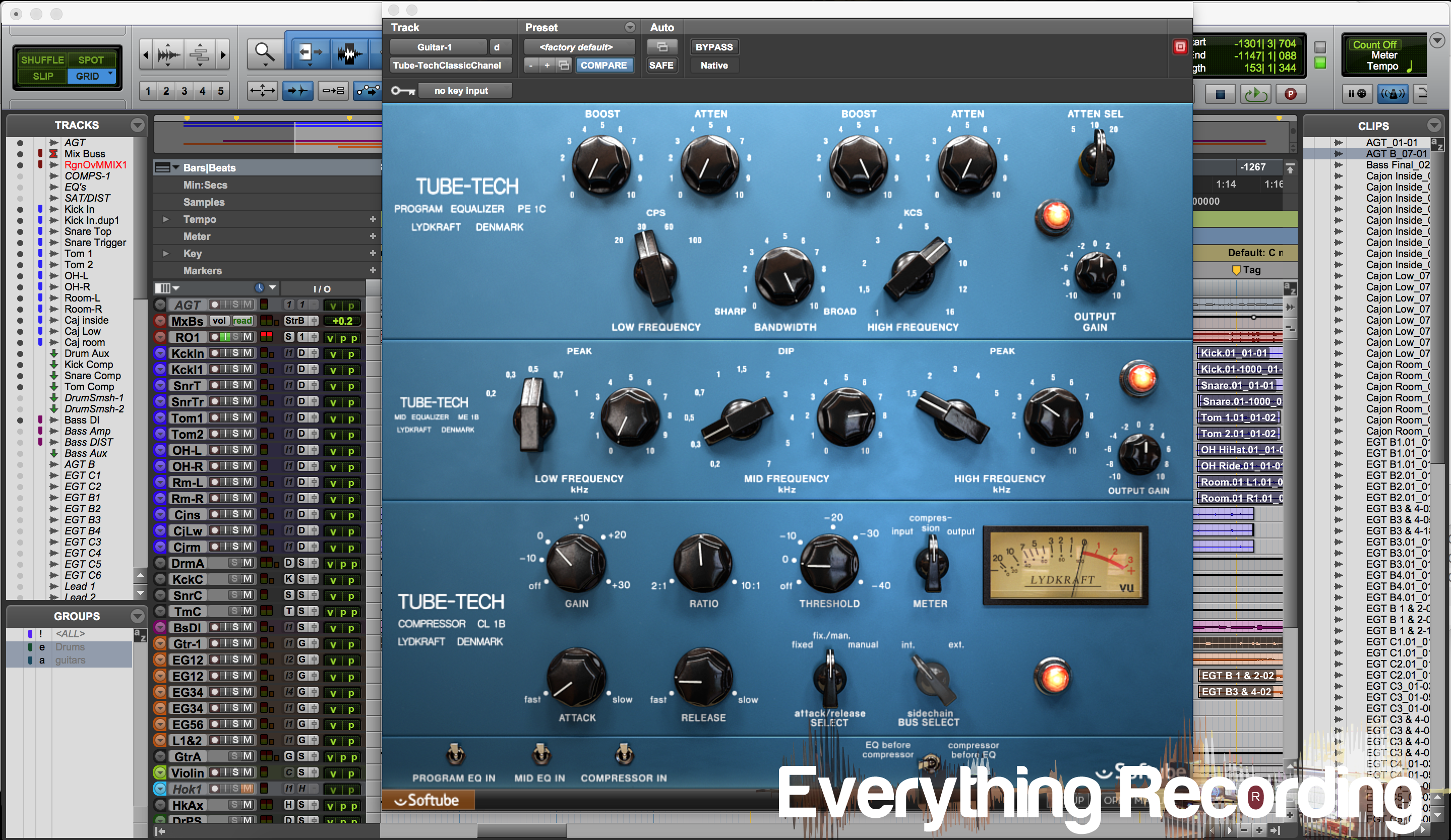Select the Zoomer tool in the toolbar
The width and height of the screenshot is (1451, 840).
click(x=263, y=53)
